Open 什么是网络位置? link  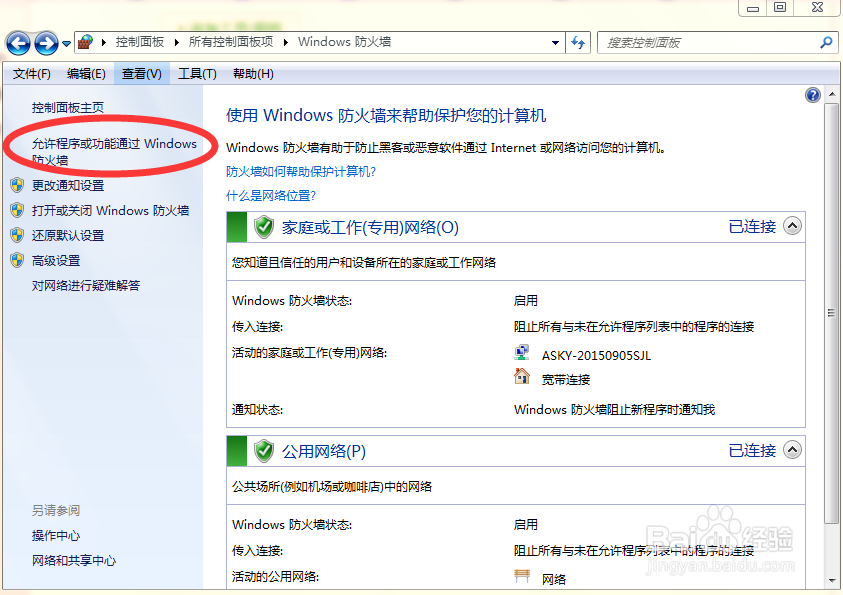270,196
